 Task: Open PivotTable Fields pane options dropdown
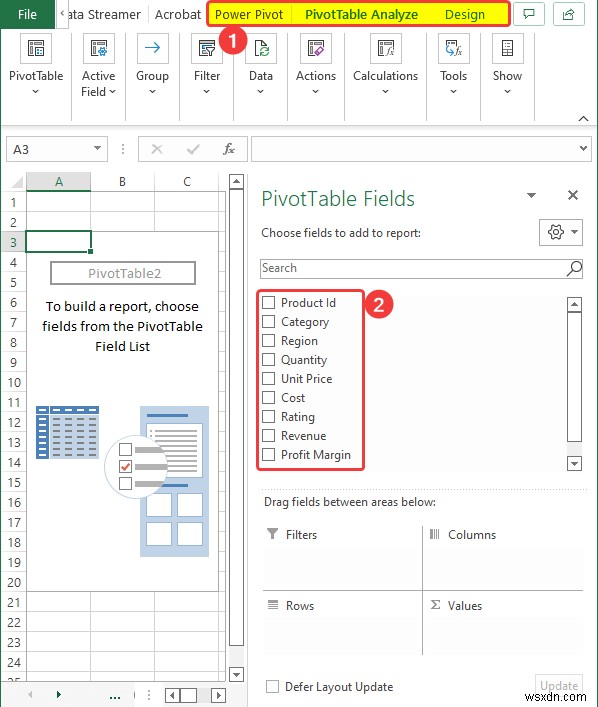point(532,195)
